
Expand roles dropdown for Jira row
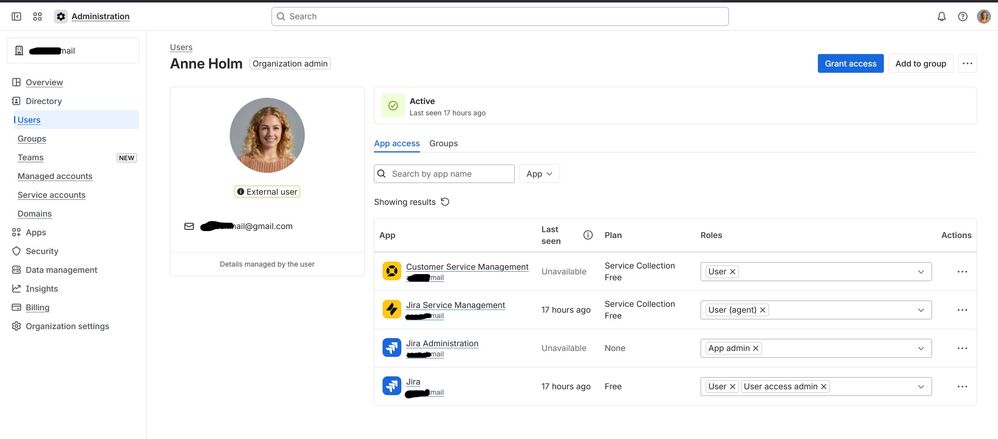point(920,386)
